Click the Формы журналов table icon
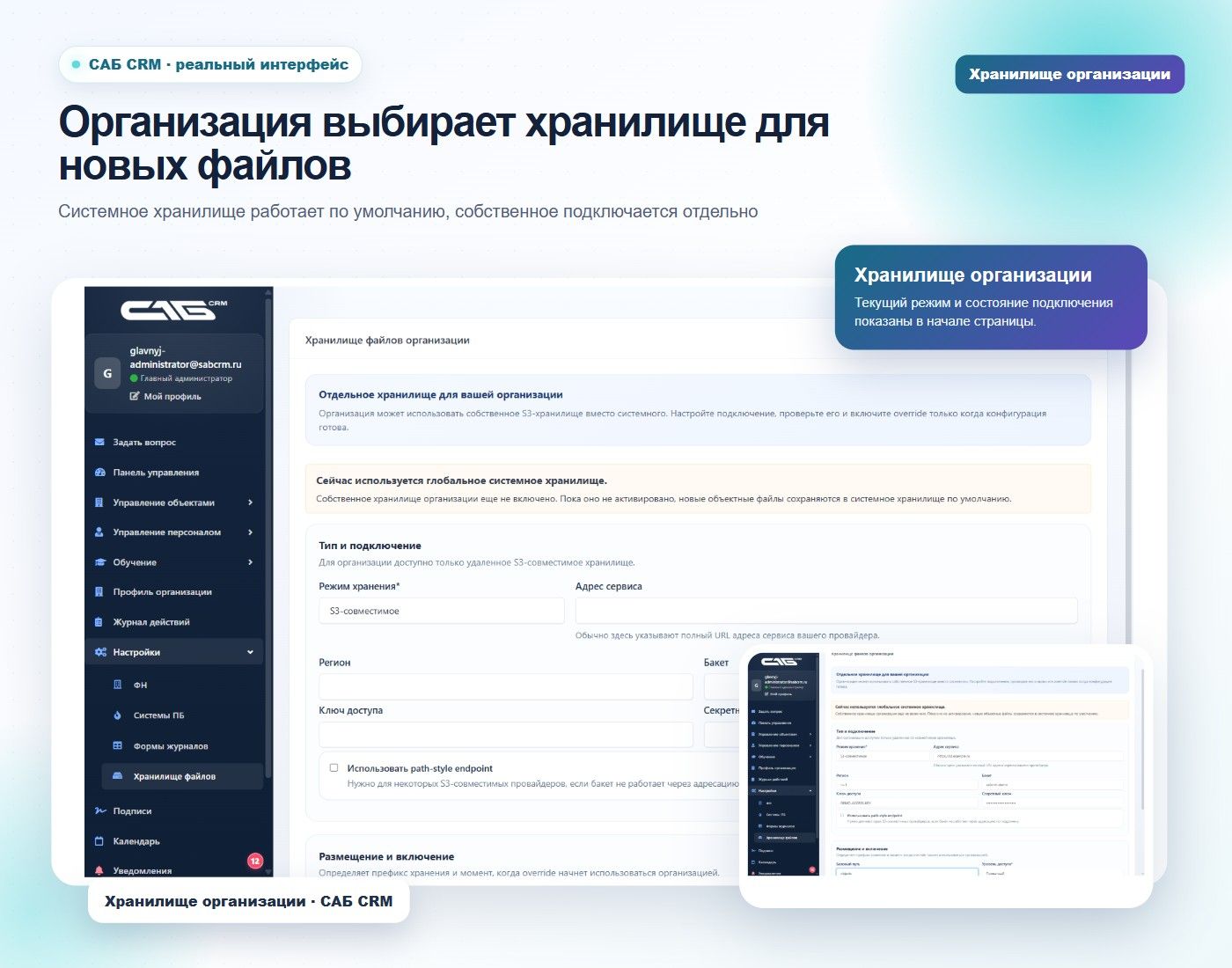1232x968 pixels. pyautogui.click(x=117, y=746)
